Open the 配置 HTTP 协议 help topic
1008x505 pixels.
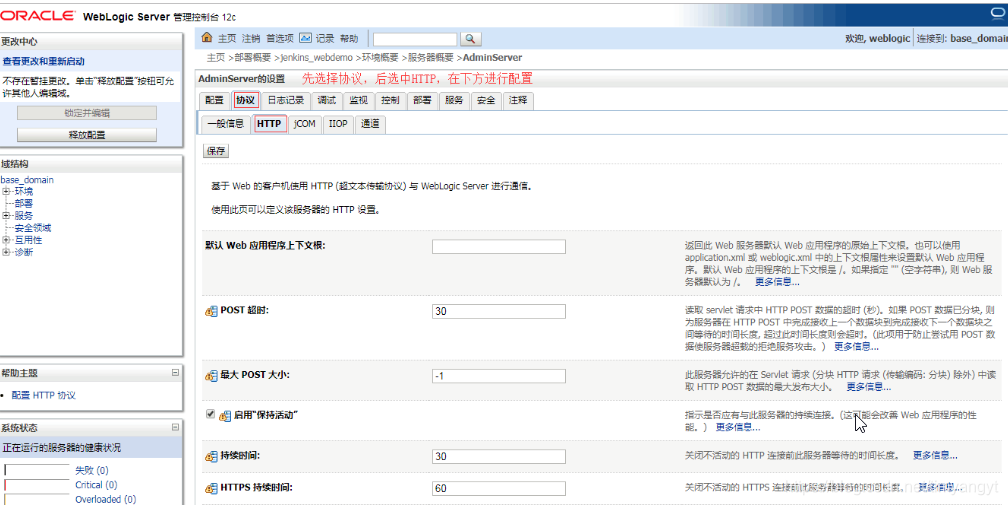(44, 396)
